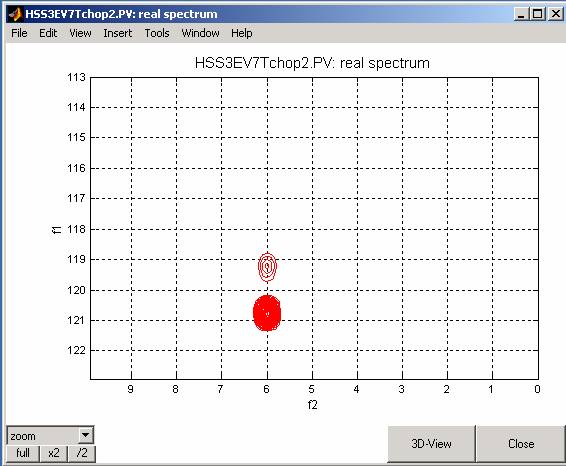Open the View menu
The height and width of the screenshot is (466, 566).
click(80, 33)
